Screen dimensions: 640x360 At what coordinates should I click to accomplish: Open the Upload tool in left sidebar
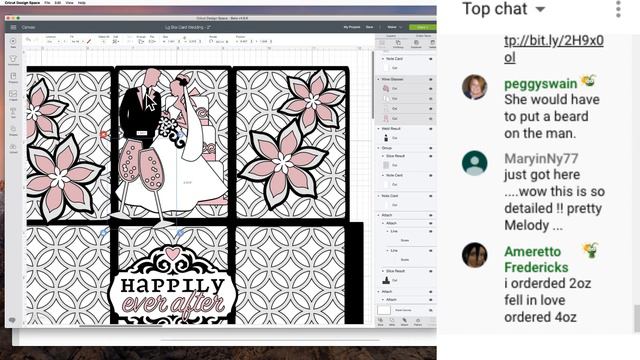tap(13, 148)
